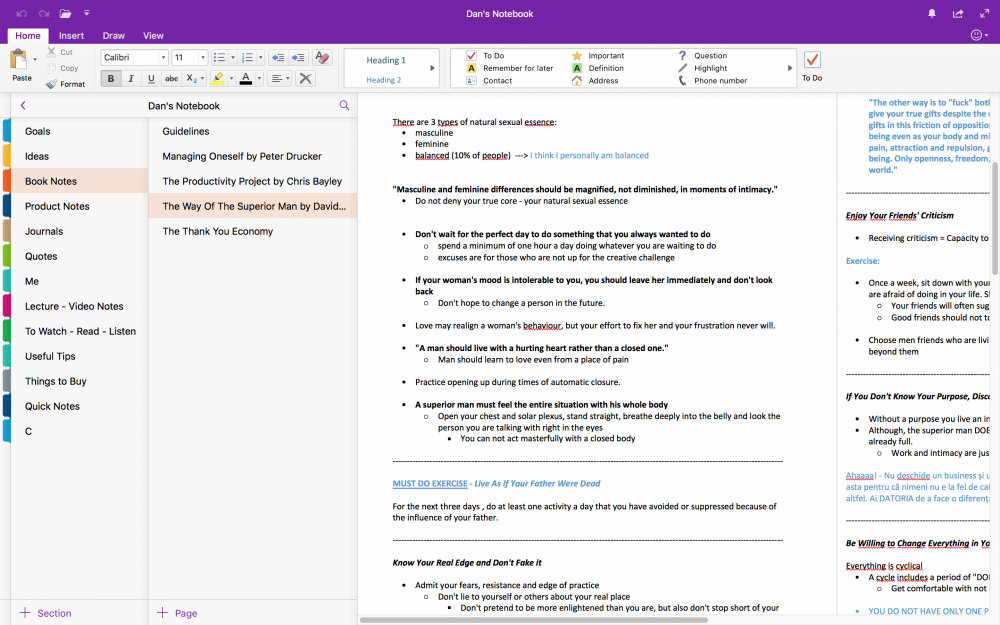Click the share notebook icon
The height and width of the screenshot is (625, 1000).
[958, 14]
